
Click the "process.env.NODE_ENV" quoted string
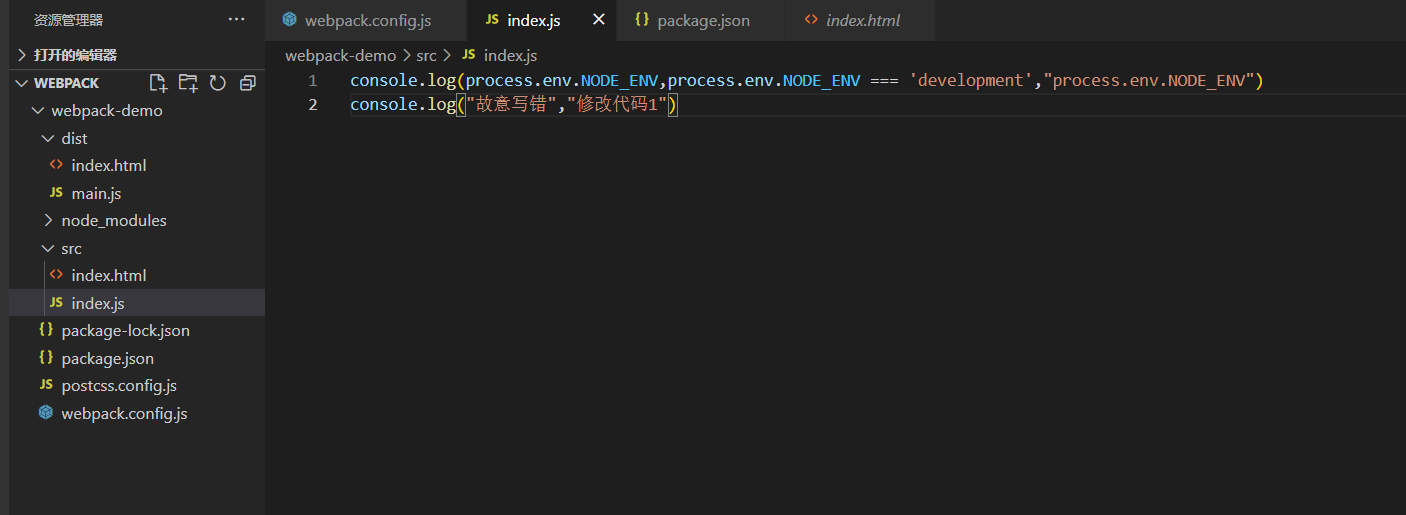click(x=1149, y=81)
